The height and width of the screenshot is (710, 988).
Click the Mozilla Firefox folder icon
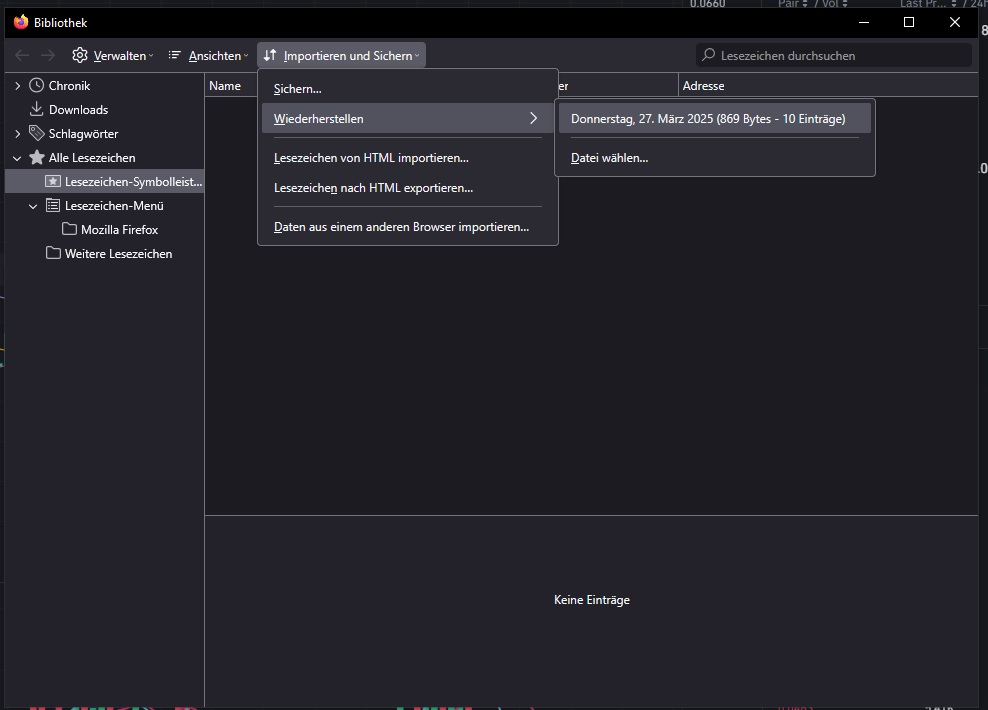tap(69, 229)
